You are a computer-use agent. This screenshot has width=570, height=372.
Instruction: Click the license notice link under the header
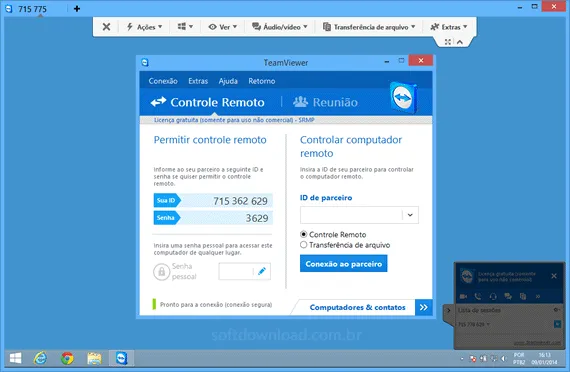pos(234,120)
